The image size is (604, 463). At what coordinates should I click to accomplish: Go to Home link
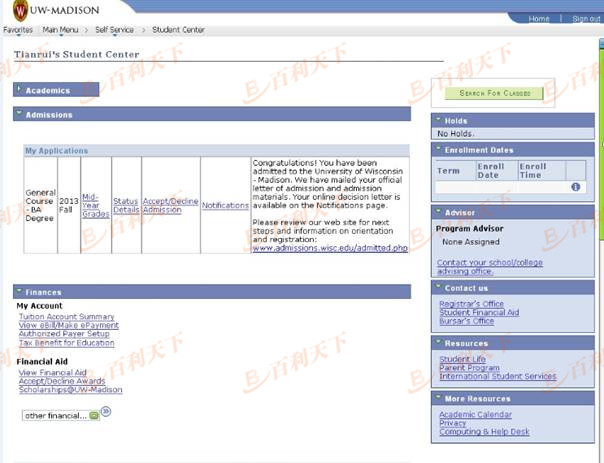click(x=539, y=18)
